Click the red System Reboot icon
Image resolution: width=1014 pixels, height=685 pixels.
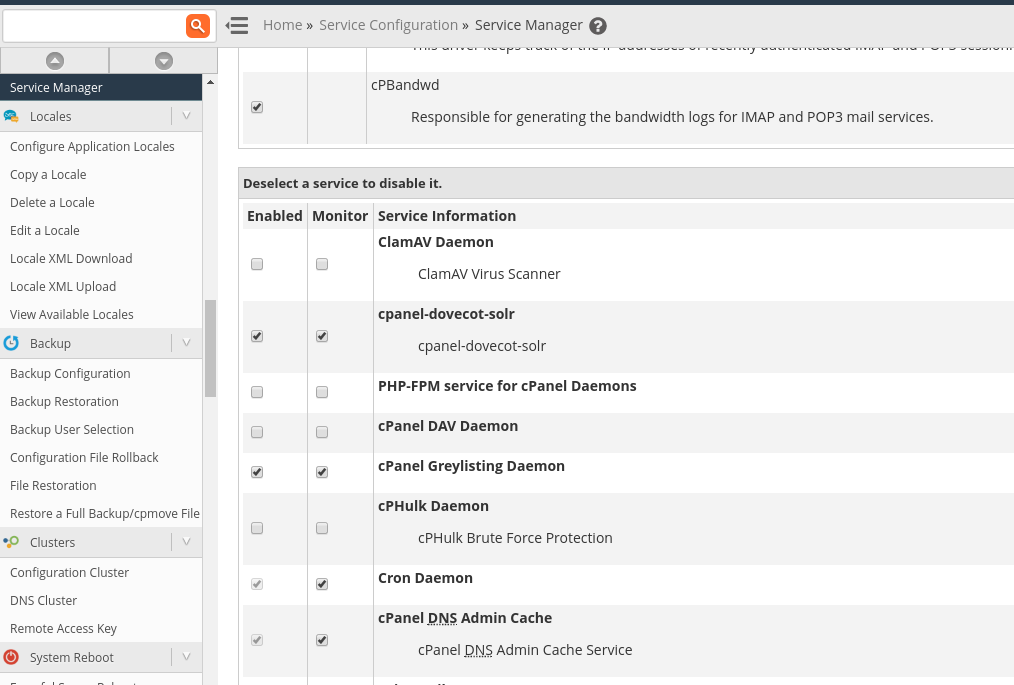pyautogui.click(x=11, y=657)
